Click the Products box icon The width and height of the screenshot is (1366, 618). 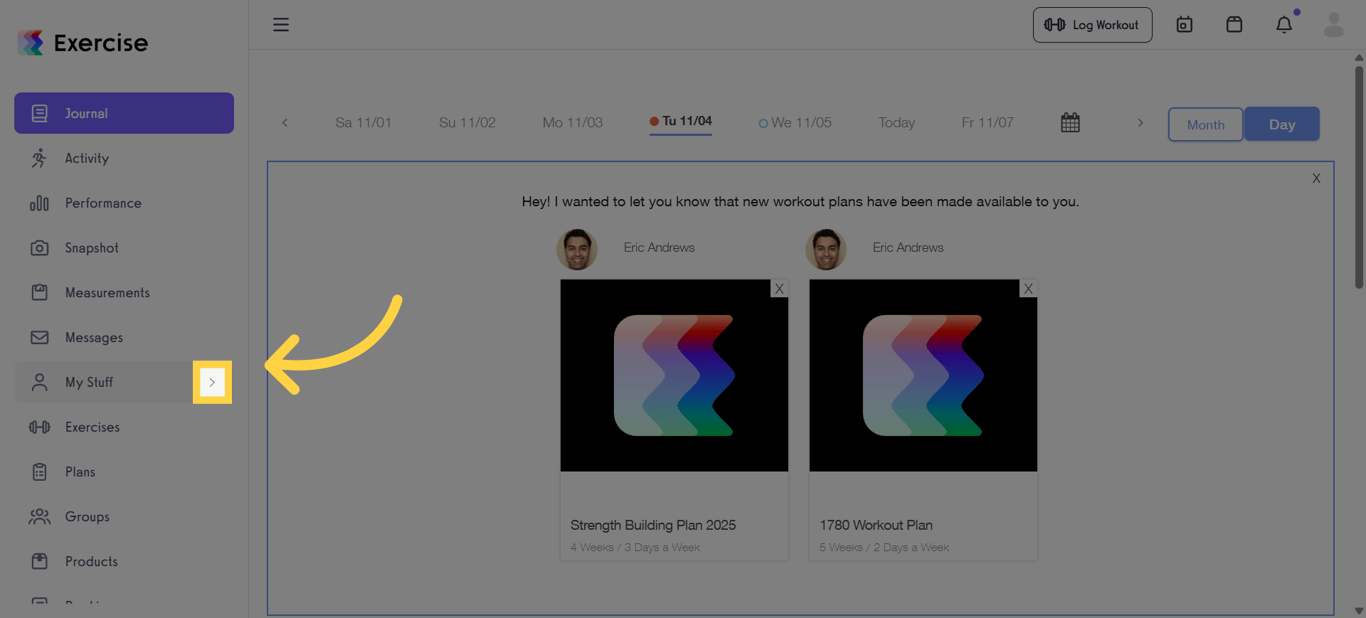point(39,562)
